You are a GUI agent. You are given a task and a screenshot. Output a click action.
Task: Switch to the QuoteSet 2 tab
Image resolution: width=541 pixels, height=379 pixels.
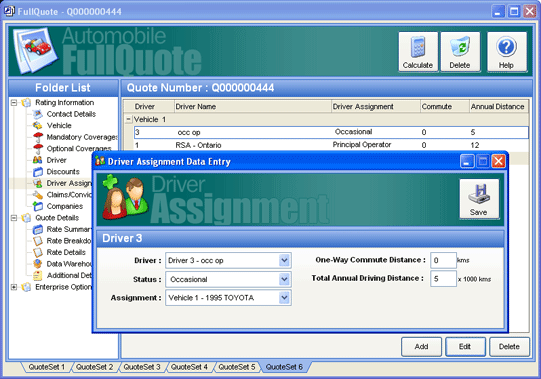tap(94, 367)
